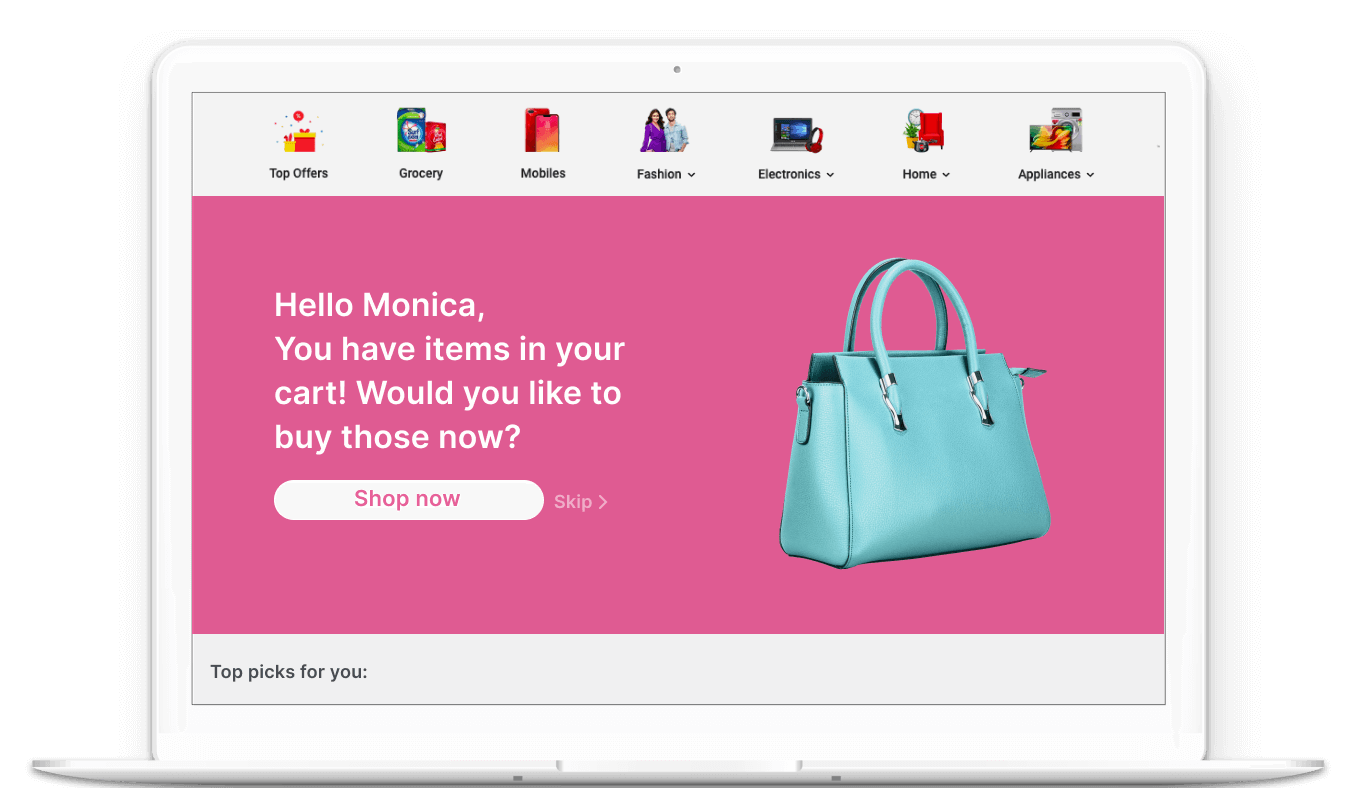The height and width of the screenshot is (788, 1362).
Task: Click the 'Hello Monica,' greeting text
Action: click(x=379, y=305)
